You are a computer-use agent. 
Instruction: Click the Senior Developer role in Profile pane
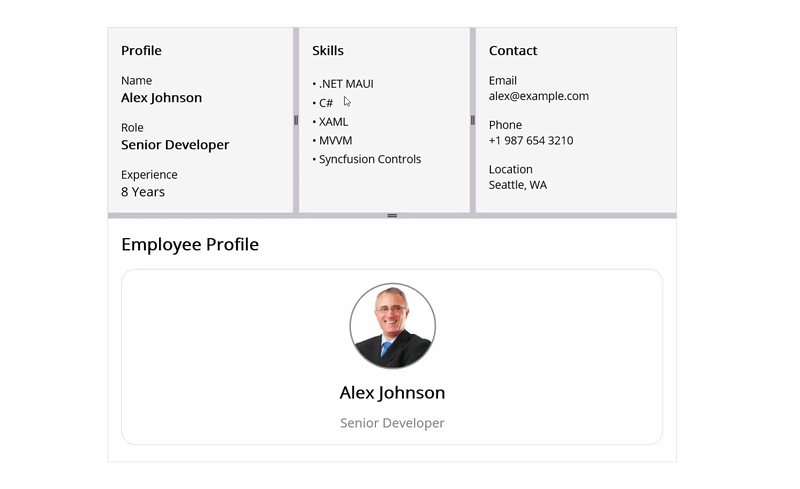click(x=175, y=145)
